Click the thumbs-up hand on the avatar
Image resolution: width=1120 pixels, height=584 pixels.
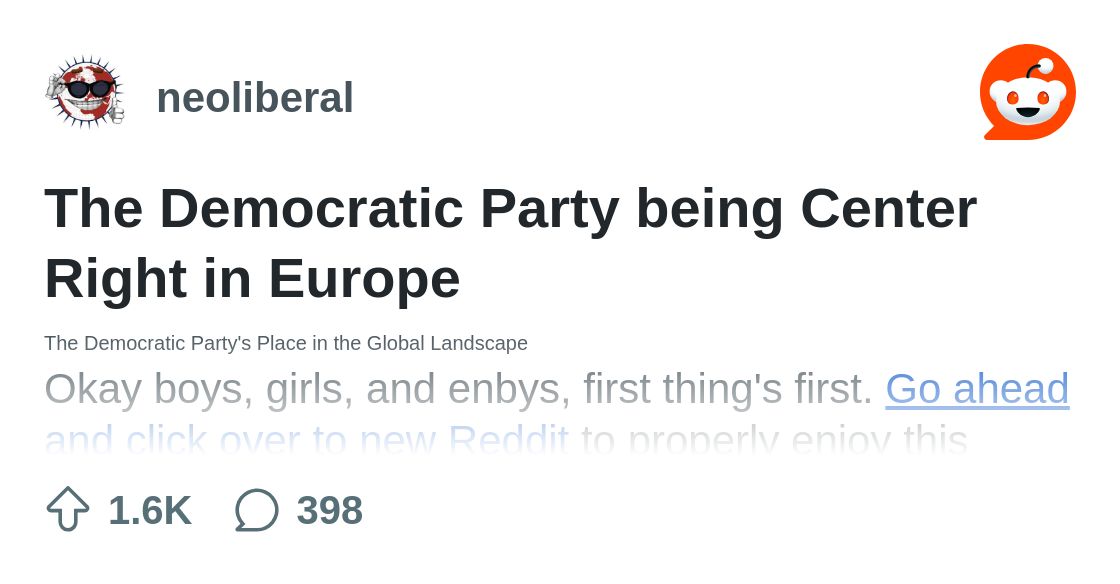115,113
